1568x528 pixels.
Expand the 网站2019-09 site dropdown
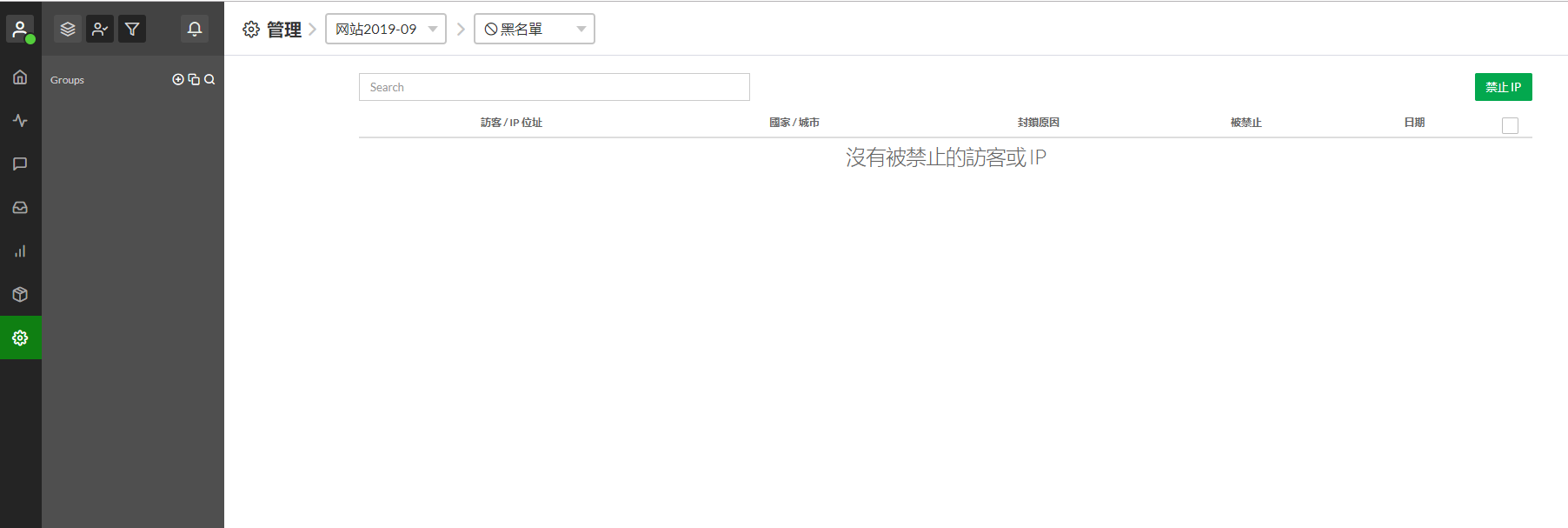coord(385,29)
